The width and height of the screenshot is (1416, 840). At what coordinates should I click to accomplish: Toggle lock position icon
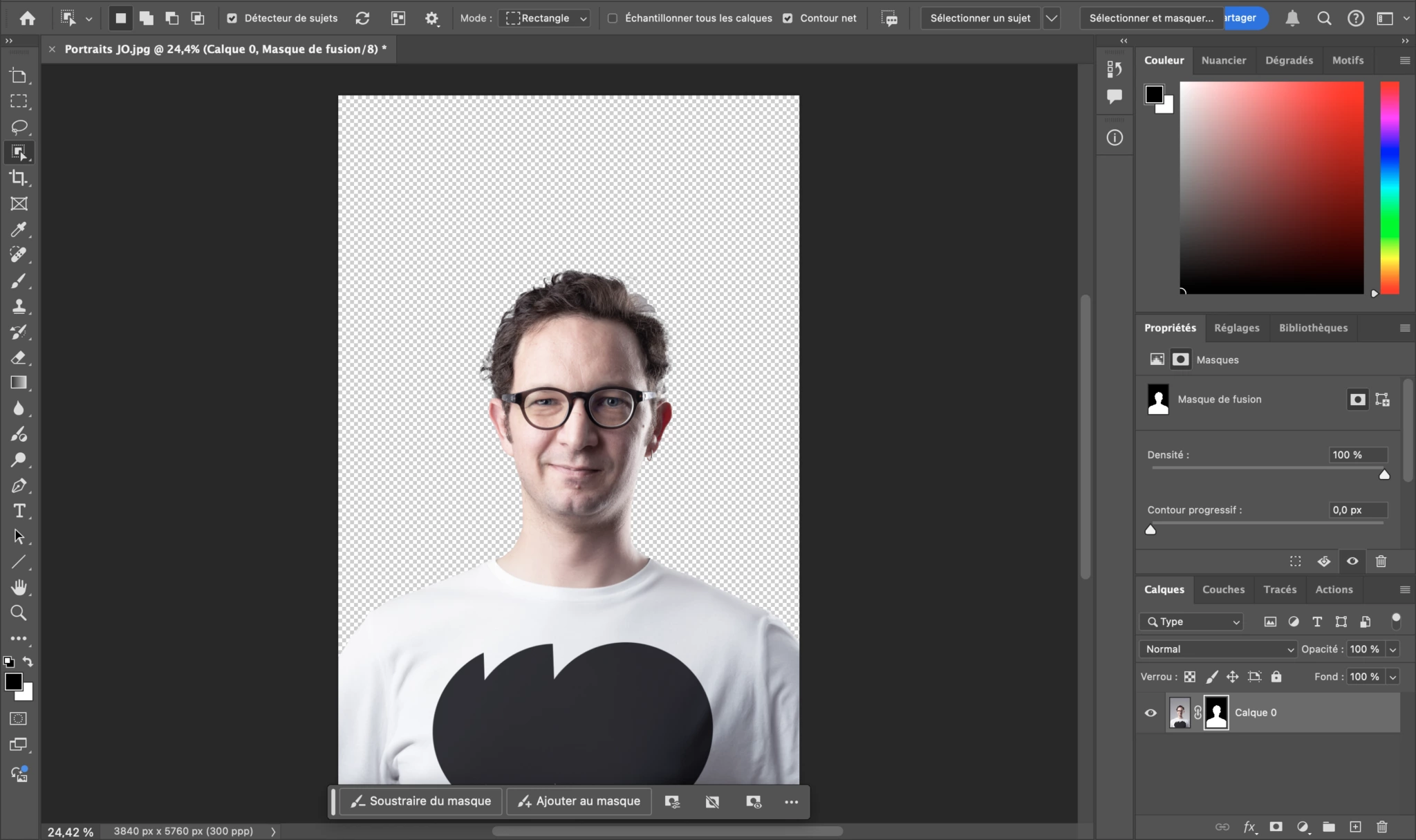pyautogui.click(x=1233, y=677)
